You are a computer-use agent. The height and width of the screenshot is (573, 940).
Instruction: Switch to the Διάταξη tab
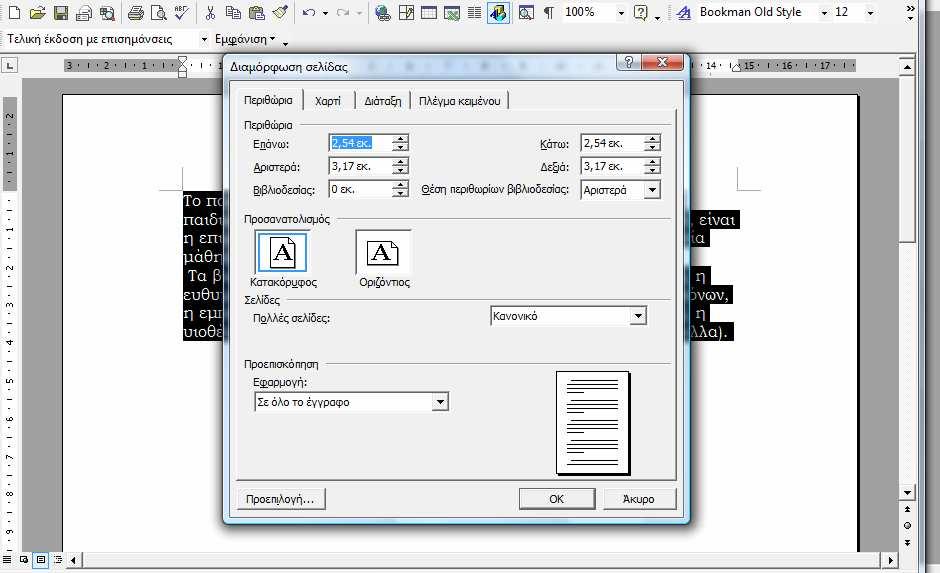(382, 101)
